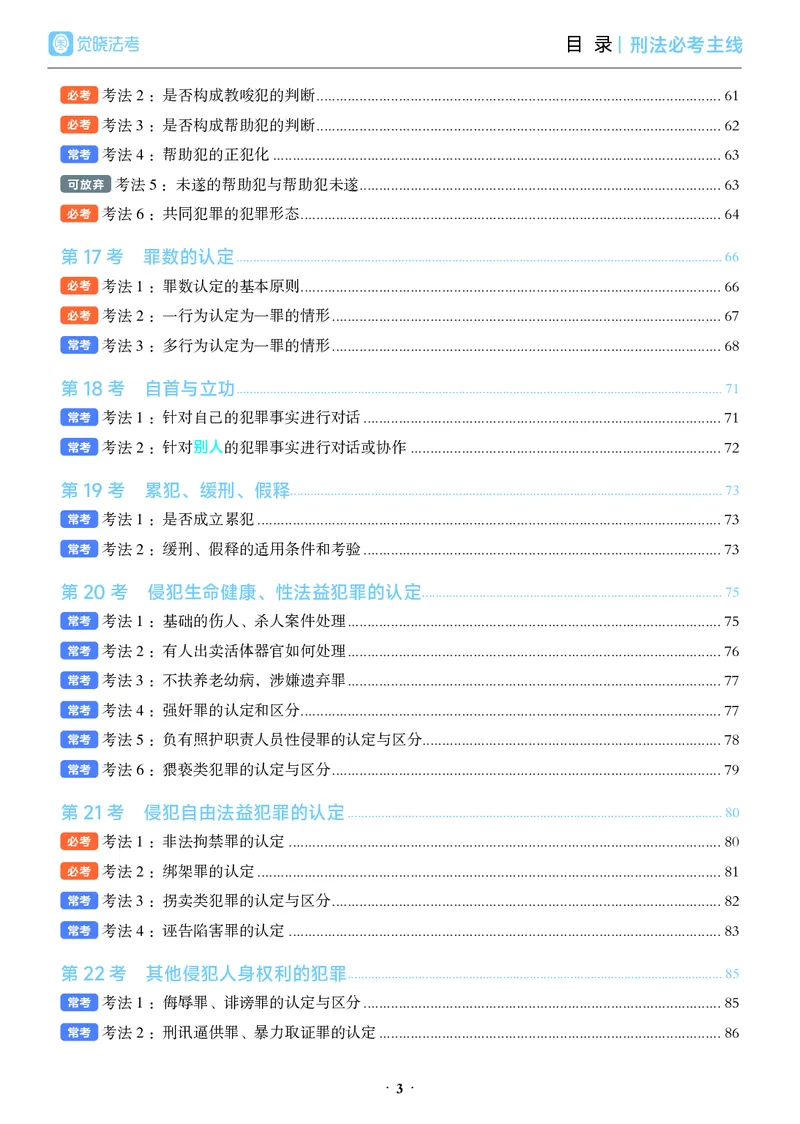The image size is (800, 1124).
Task: Open chapter heading 第 20 考 侵犯生命健康、性法益犯罪的认定
Action: pos(241,592)
